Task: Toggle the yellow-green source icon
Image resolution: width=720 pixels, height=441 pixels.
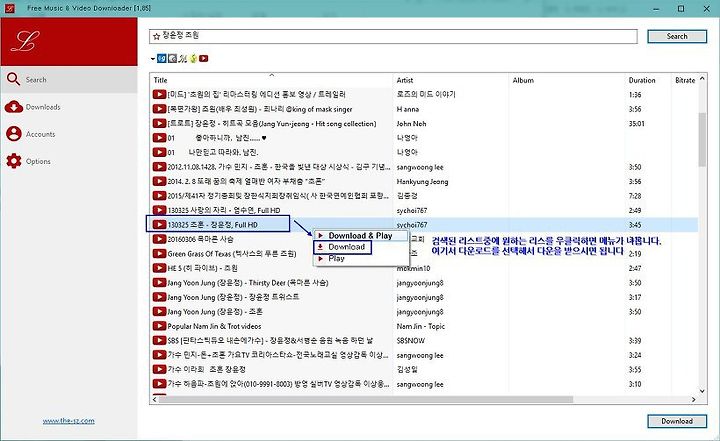Action: pos(193,58)
